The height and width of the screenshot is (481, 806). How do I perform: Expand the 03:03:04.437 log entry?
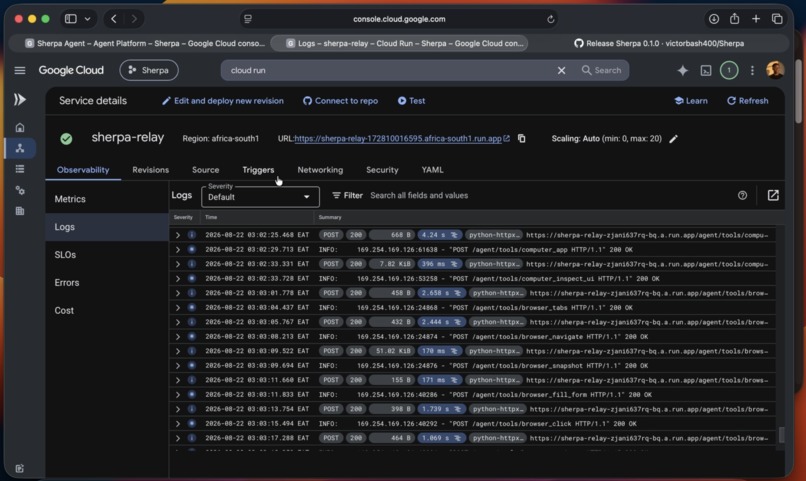178,307
